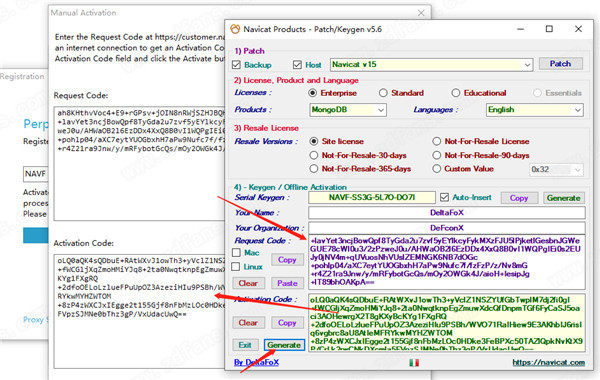This screenshot has height=380, width=600.
Task: Maximize the Patch/Keygen window
Action: click(x=549, y=29)
